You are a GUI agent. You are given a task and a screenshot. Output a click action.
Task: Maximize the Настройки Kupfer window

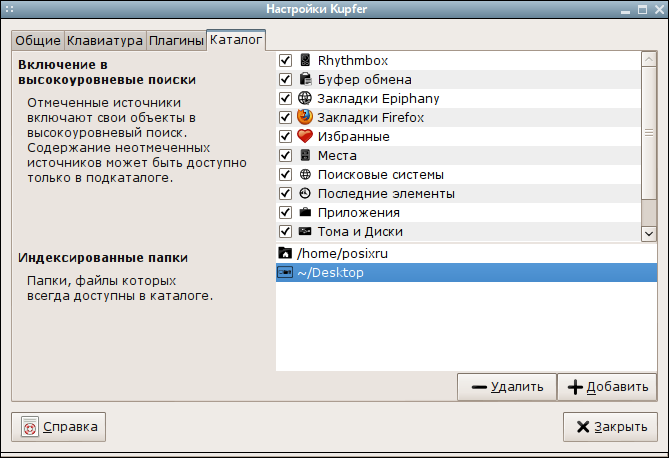643,9
